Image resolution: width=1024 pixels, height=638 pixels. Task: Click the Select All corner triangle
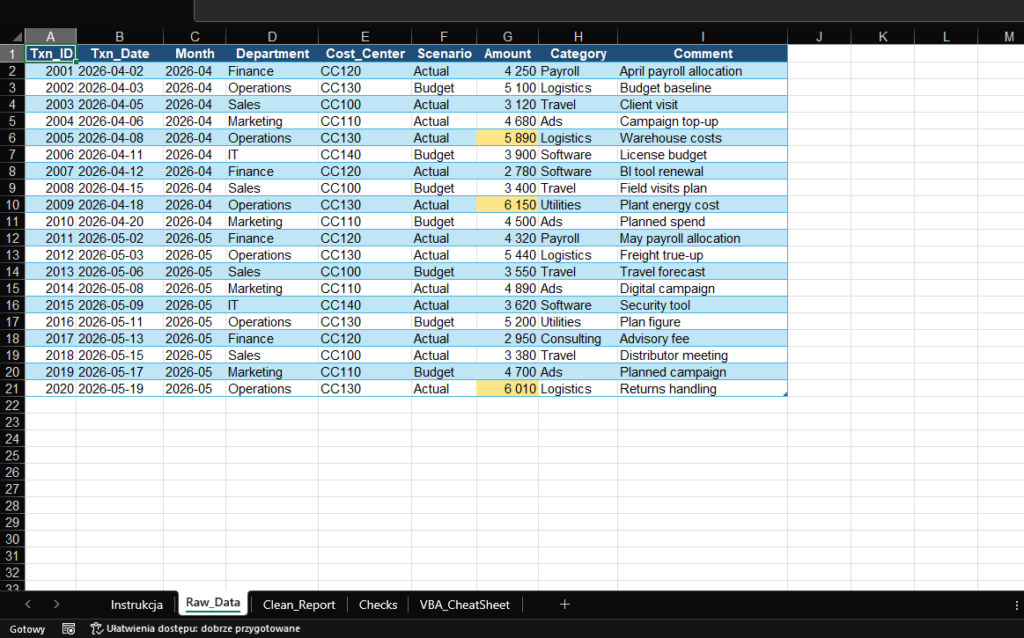12,37
